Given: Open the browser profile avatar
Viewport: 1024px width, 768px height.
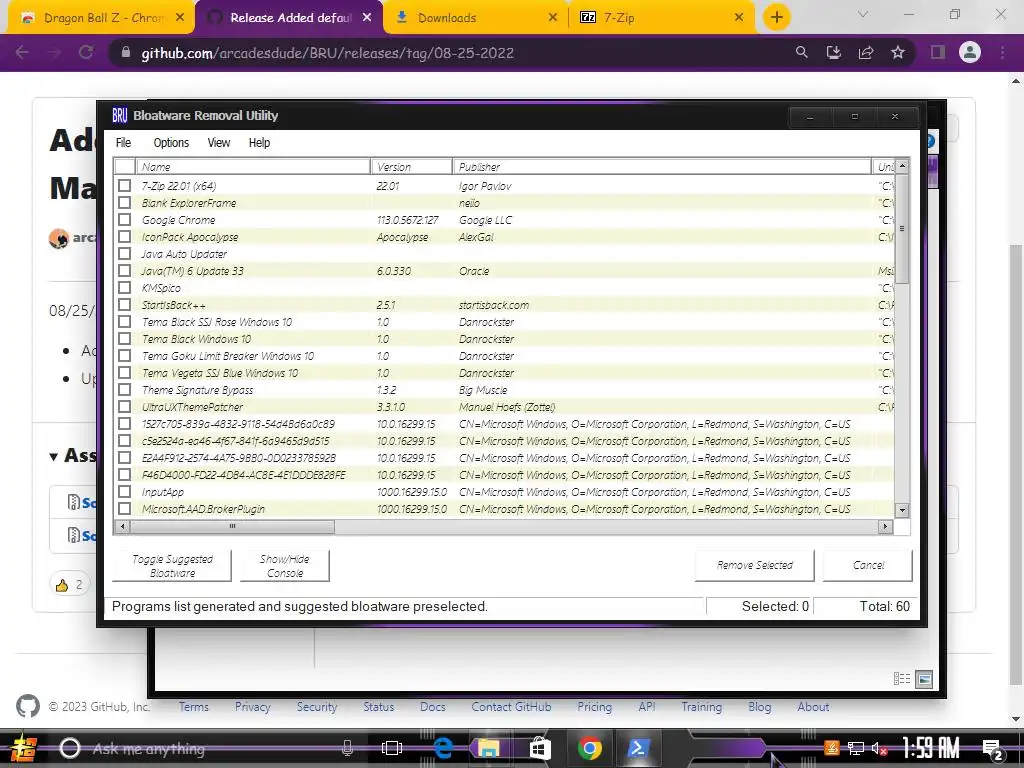Looking at the screenshot, I should (x=970, y=52).
